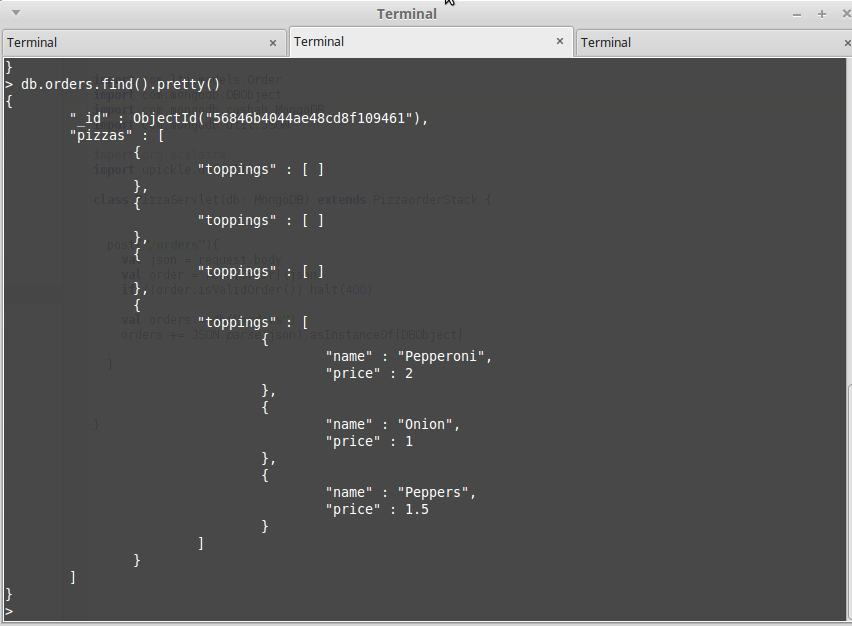Click an empty toppings array bracket
The image size is (852, 626).
[310, 169]
